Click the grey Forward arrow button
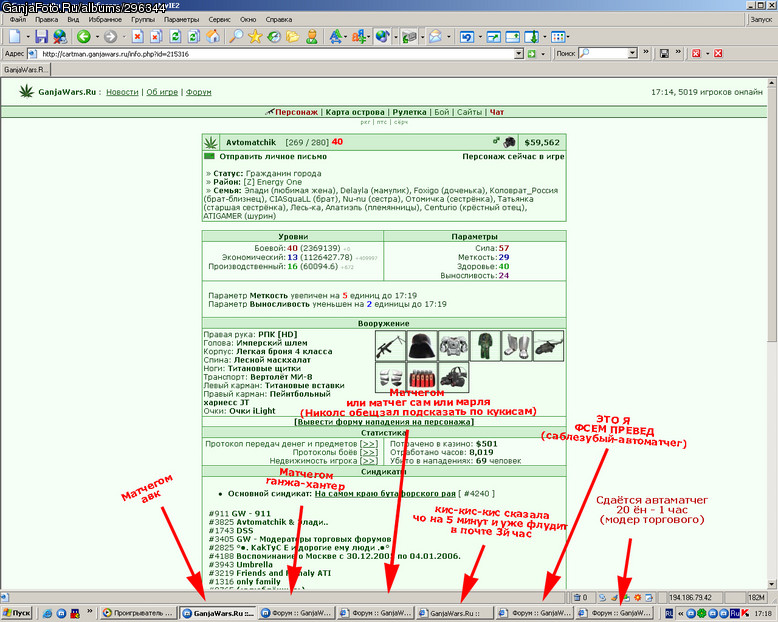The image size is (778, 622). [110, 37]
